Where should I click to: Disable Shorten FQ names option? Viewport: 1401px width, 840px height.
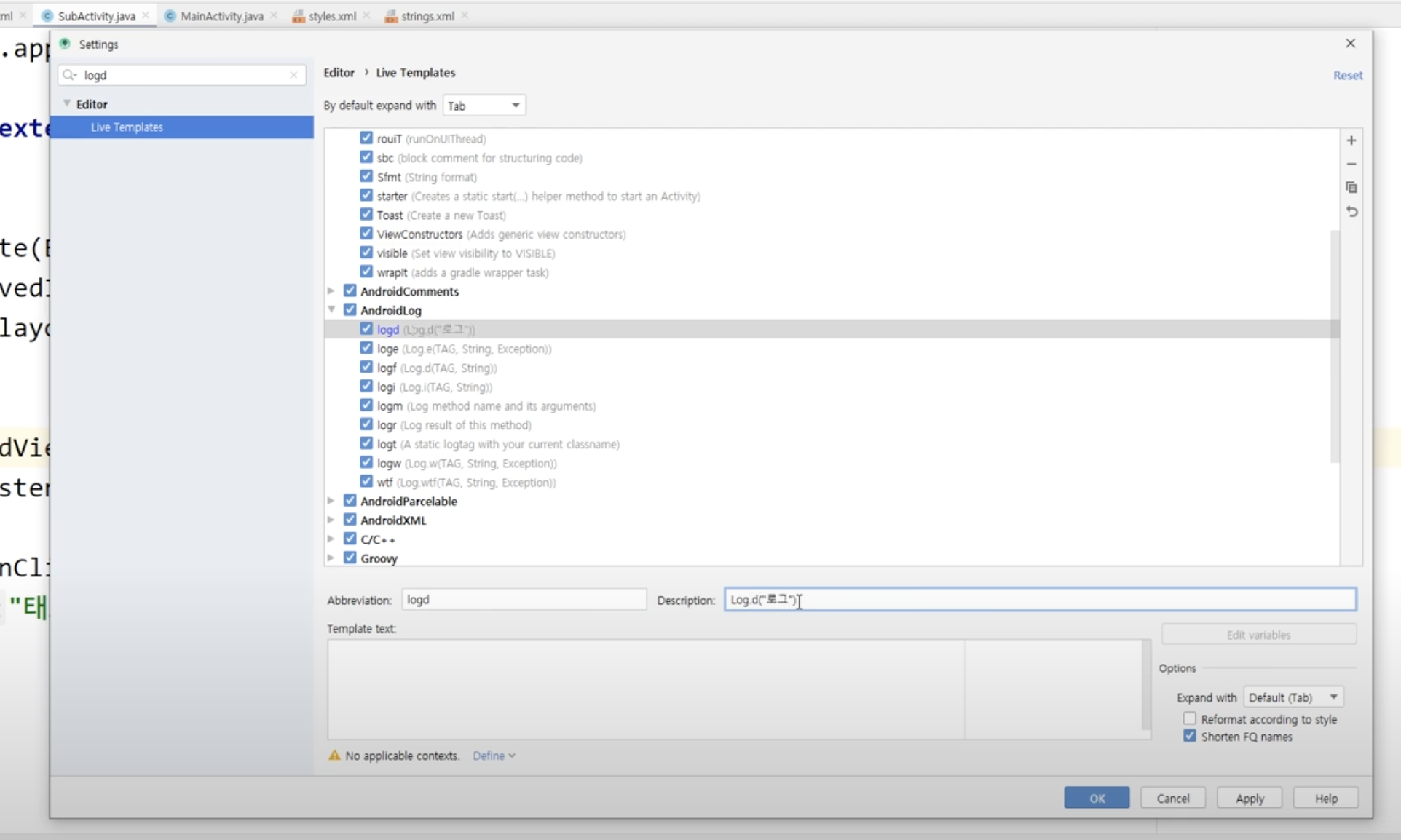(1189, 736)
